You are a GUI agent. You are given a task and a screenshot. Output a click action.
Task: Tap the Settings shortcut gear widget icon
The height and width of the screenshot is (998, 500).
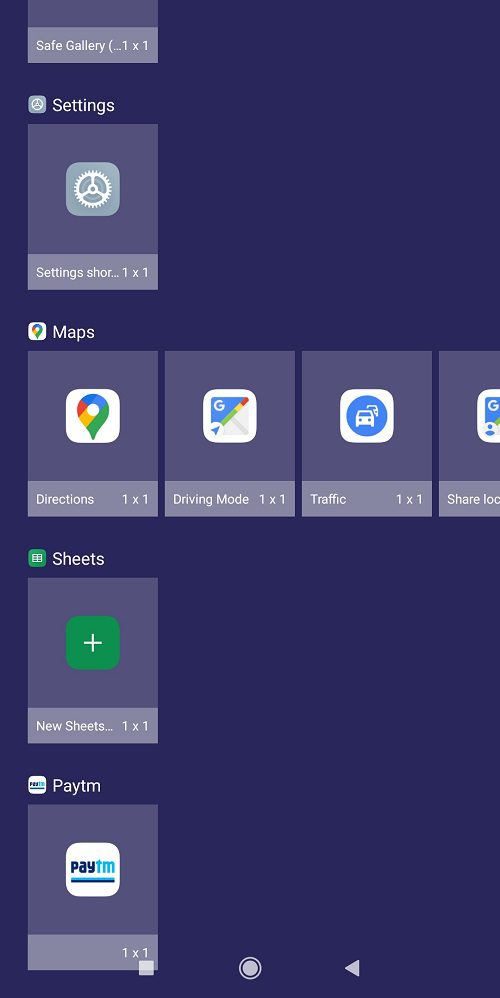(93, 189)
